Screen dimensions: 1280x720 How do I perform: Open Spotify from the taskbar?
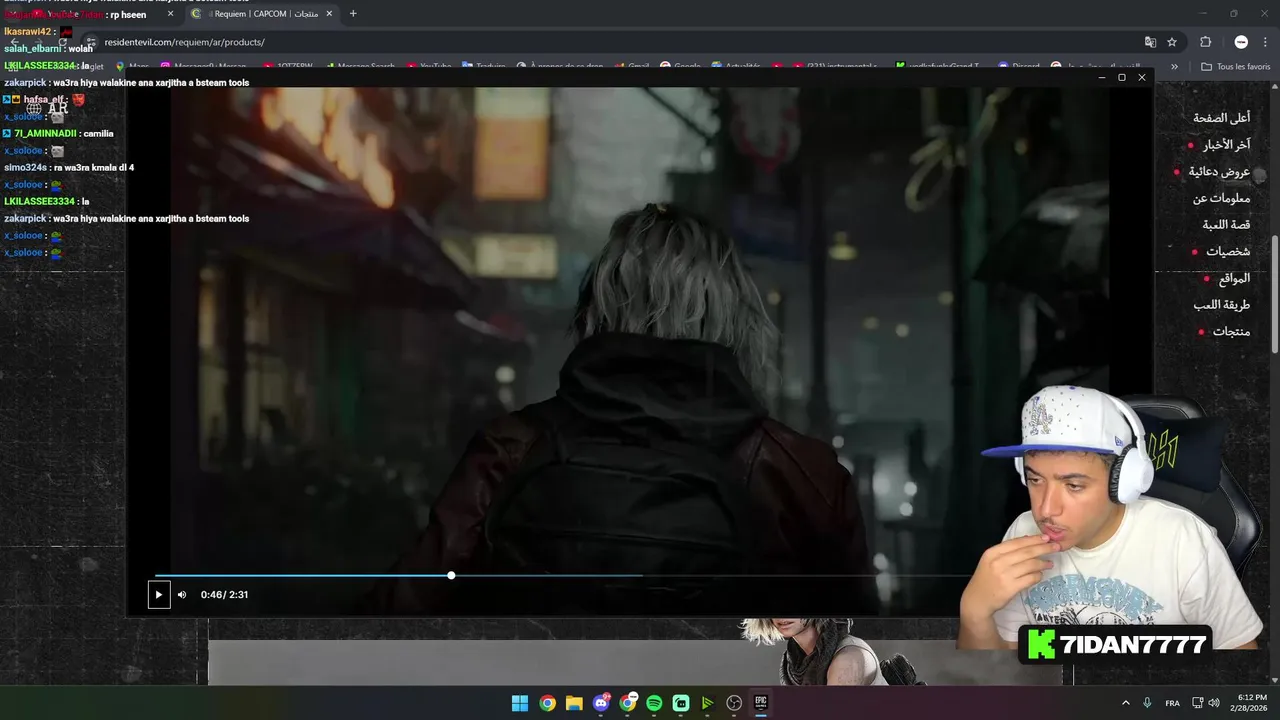pyautogui.click(x=654, y=703)
